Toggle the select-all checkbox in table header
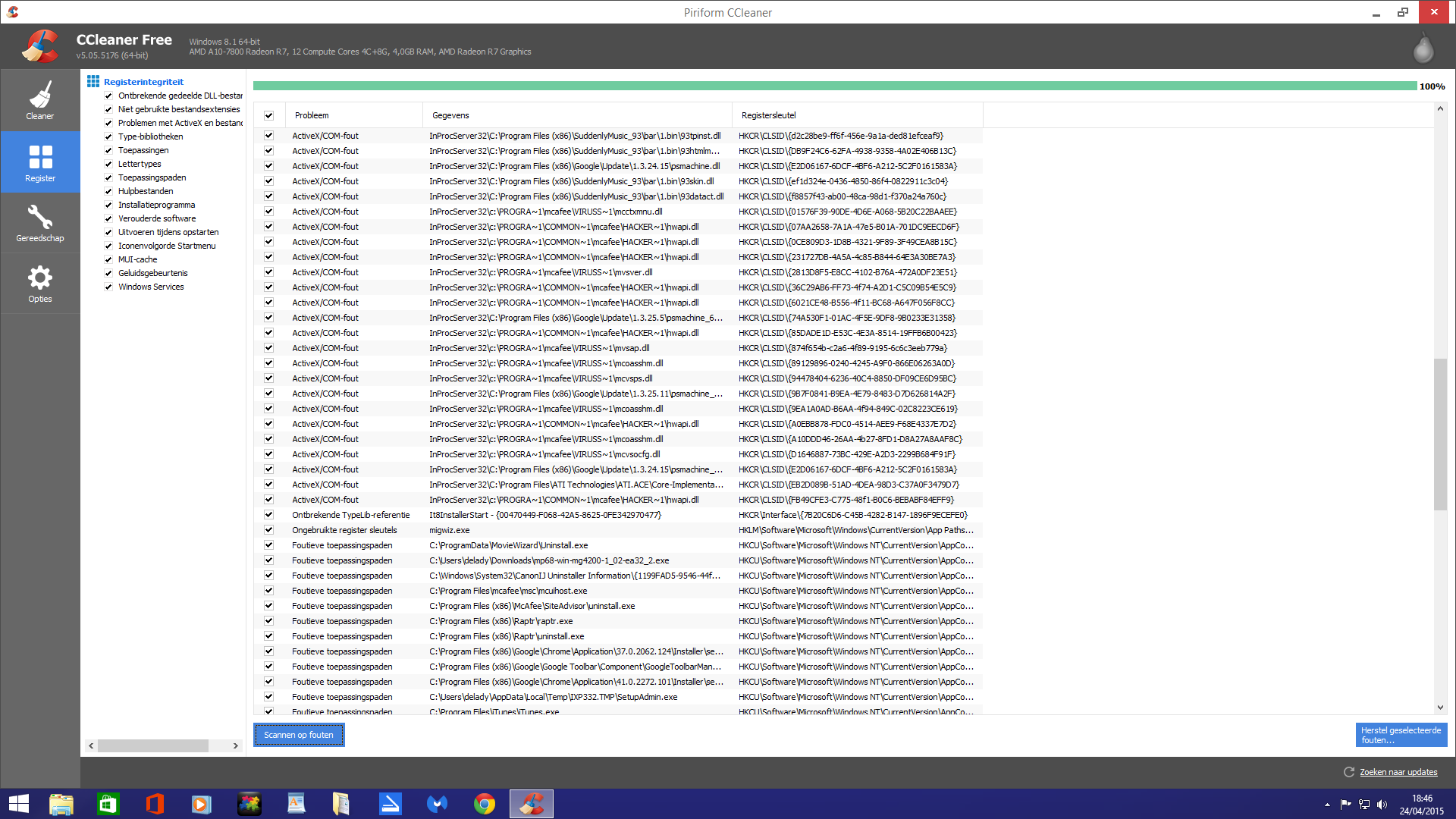 point(268,115)
